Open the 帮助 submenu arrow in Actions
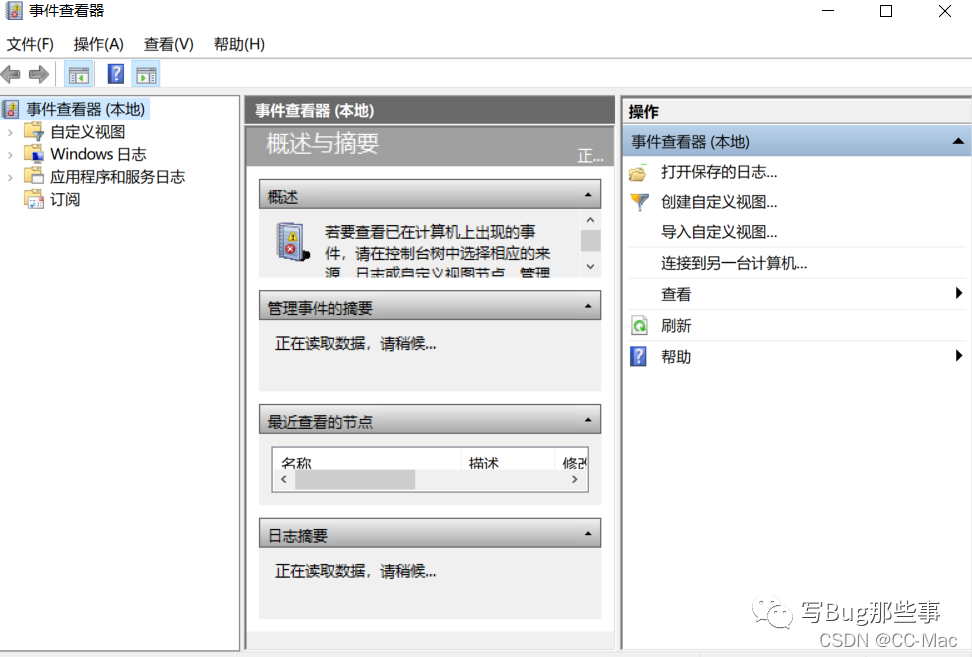972x657 pixels. point(959,355)
